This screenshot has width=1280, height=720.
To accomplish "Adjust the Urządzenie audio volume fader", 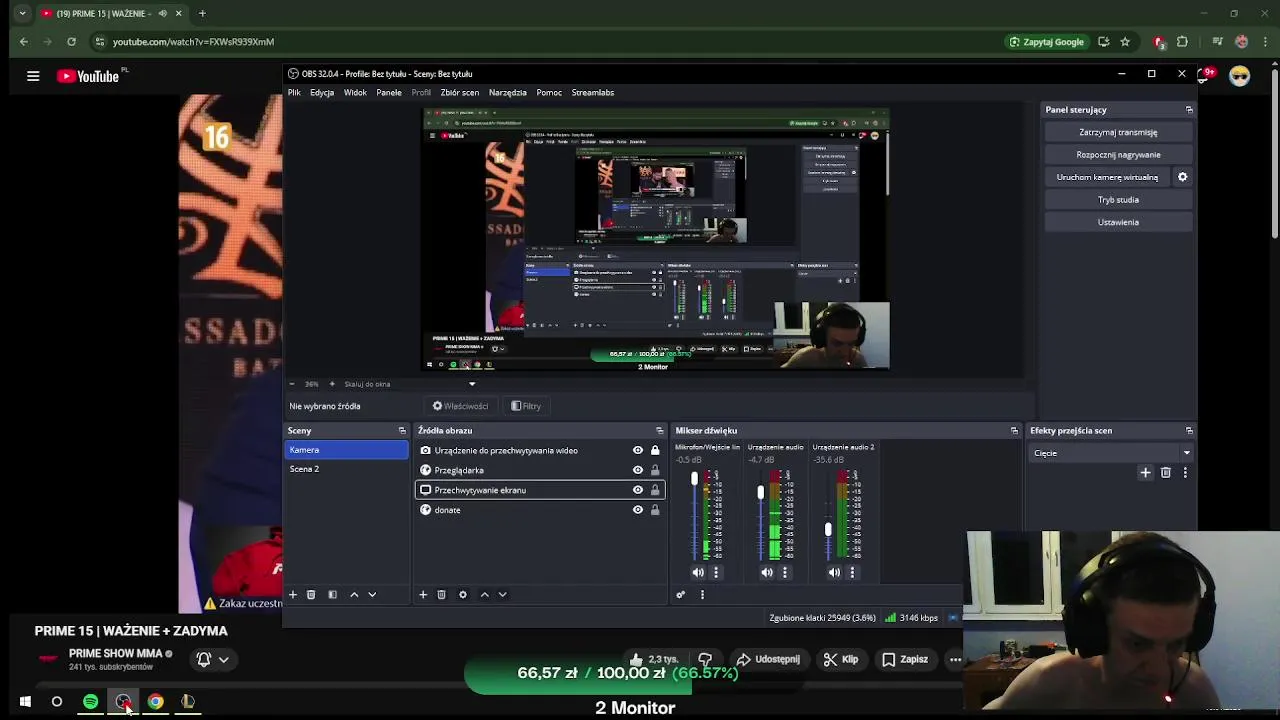I will click(x=760, y=492).
